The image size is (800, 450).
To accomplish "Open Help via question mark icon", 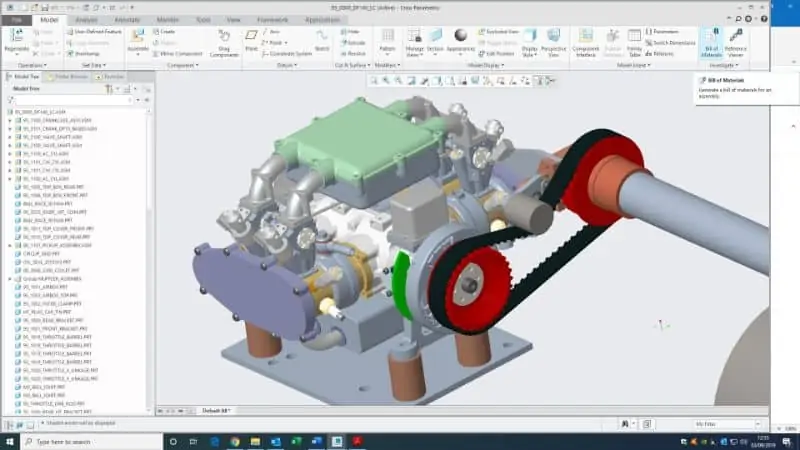I will (764, 19).
